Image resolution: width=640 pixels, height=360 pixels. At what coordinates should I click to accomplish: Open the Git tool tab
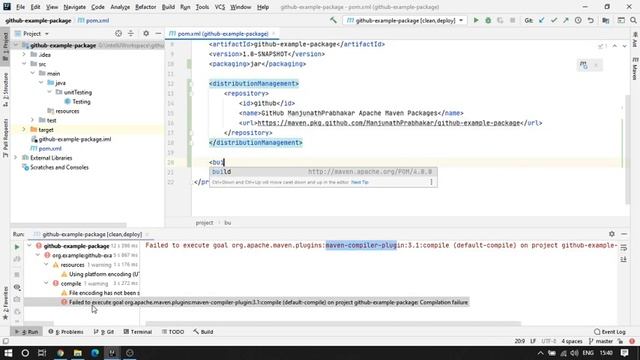[x=104, y=332]
